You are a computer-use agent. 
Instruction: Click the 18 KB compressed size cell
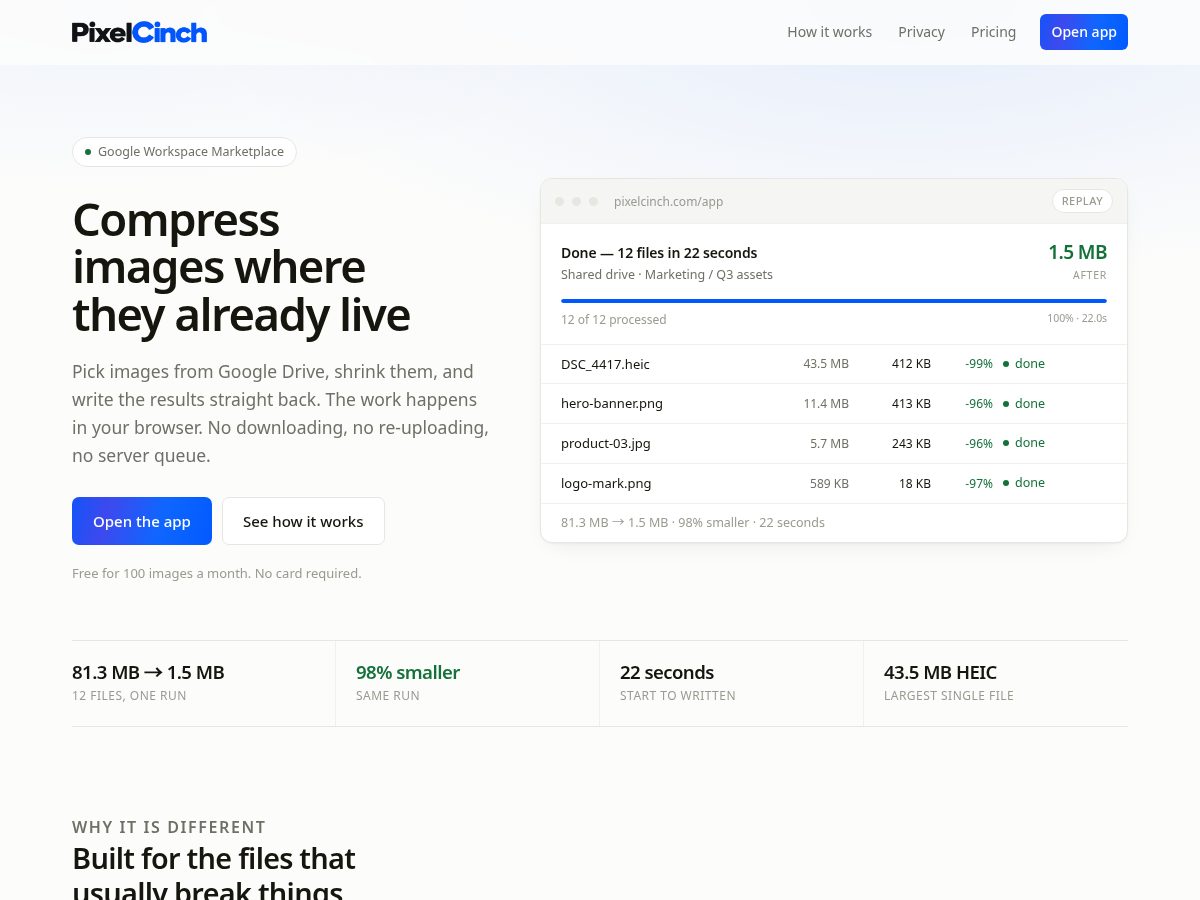click(915, 483)
